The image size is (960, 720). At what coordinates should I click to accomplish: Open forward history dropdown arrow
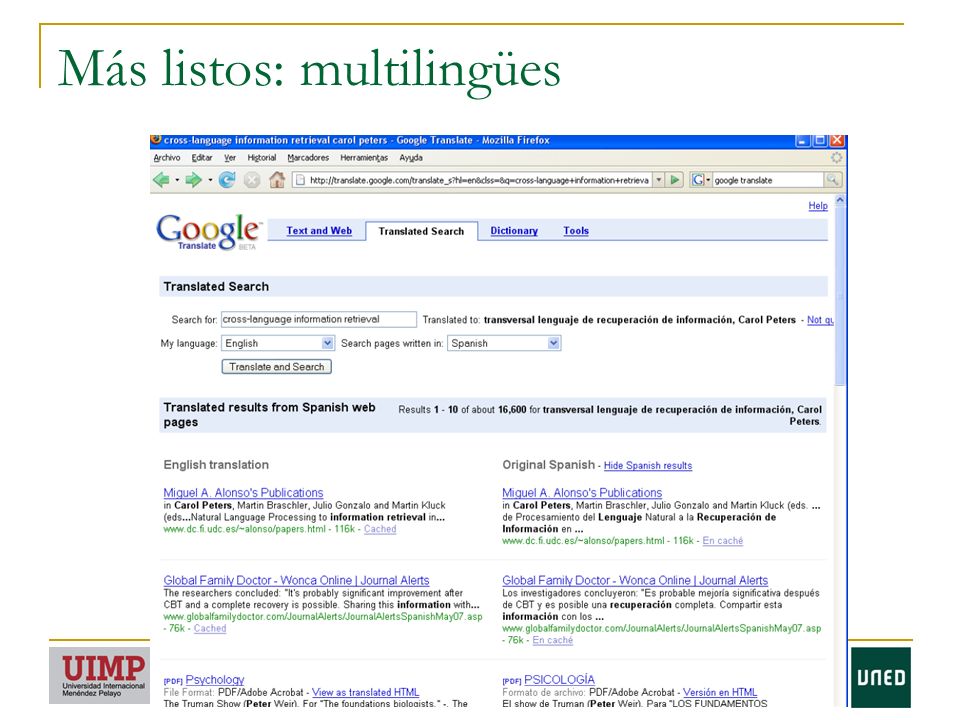(210, 181)
